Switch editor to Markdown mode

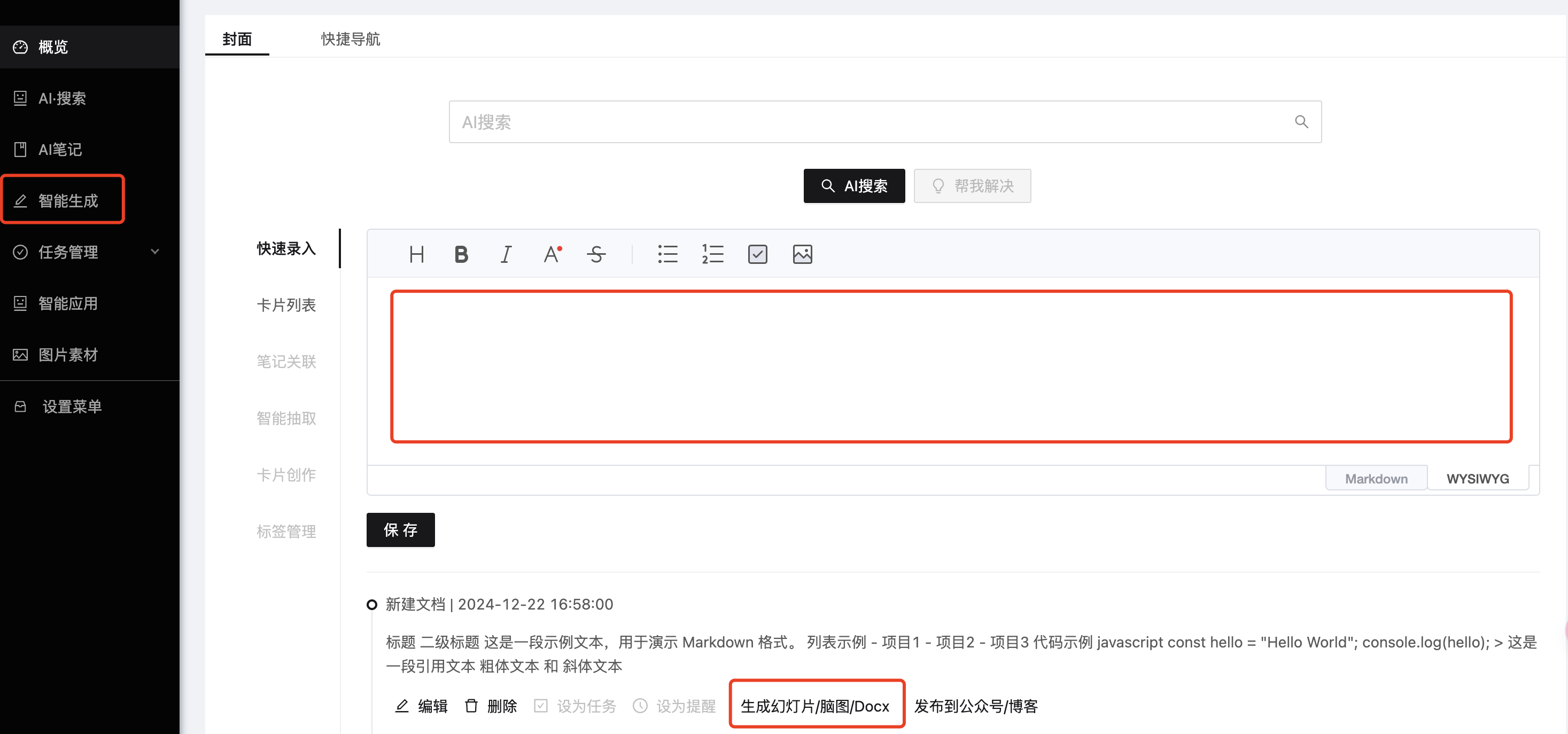pyautogui.click(x=1376, y=478)
